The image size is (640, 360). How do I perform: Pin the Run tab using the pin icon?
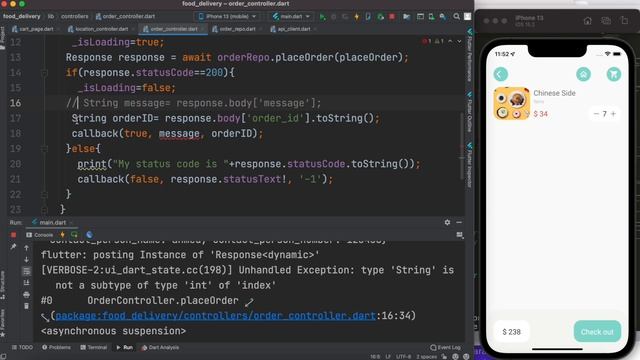pos(13,247)
